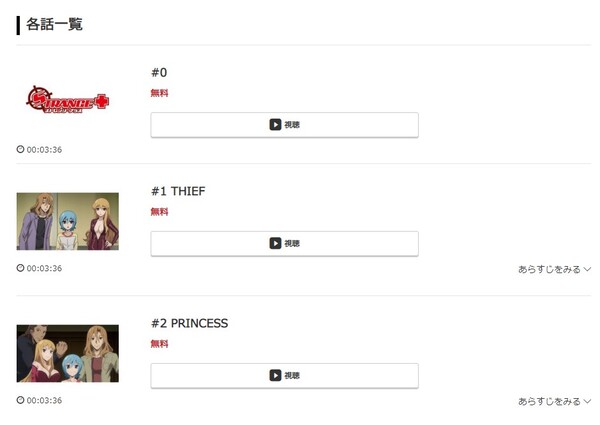Image resolution: width=600 pixels, height=425 pixels.
Task: Click the play icon for episode #0
Action: [275, 125]
